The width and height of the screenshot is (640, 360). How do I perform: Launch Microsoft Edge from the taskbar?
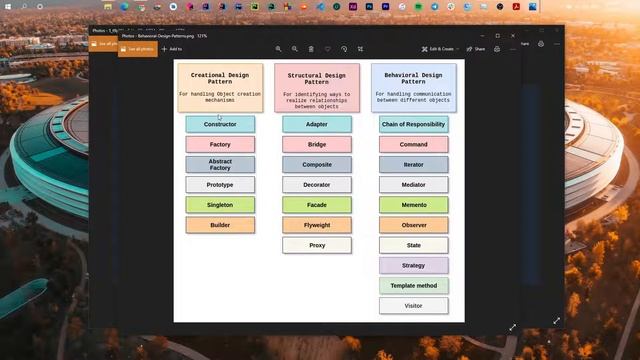tap(124, 7)
